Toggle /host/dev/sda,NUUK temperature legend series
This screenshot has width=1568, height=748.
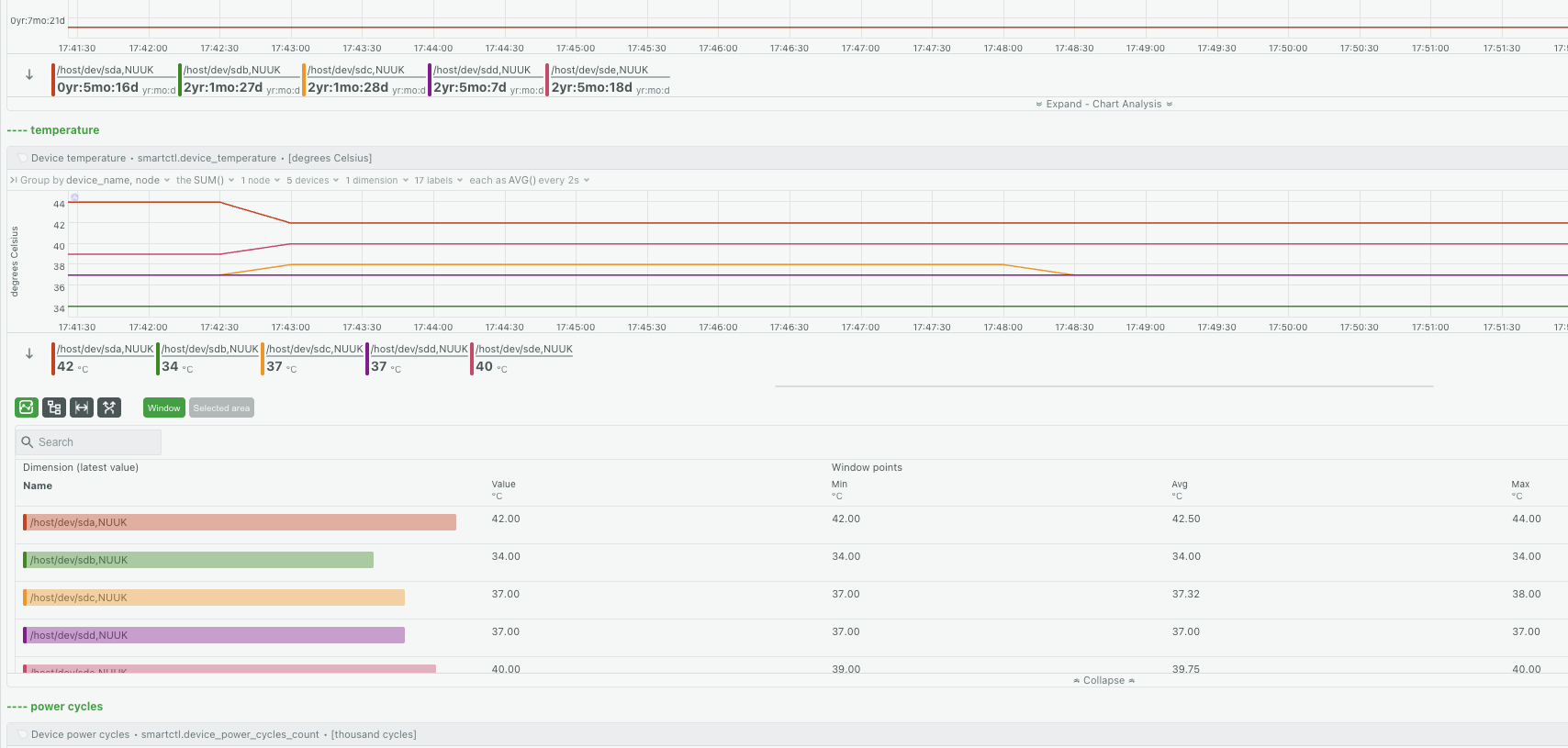[104, 358]
